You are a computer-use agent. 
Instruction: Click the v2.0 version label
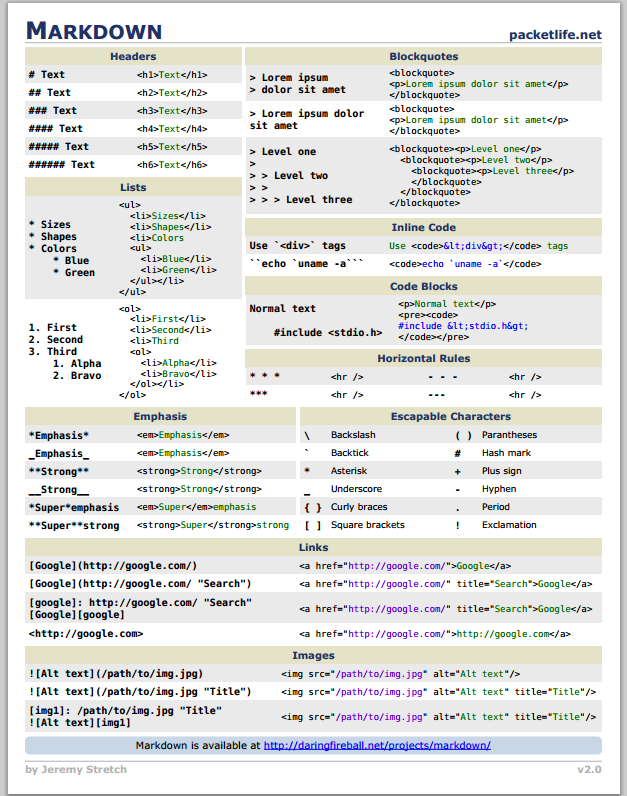coord(589,769)
